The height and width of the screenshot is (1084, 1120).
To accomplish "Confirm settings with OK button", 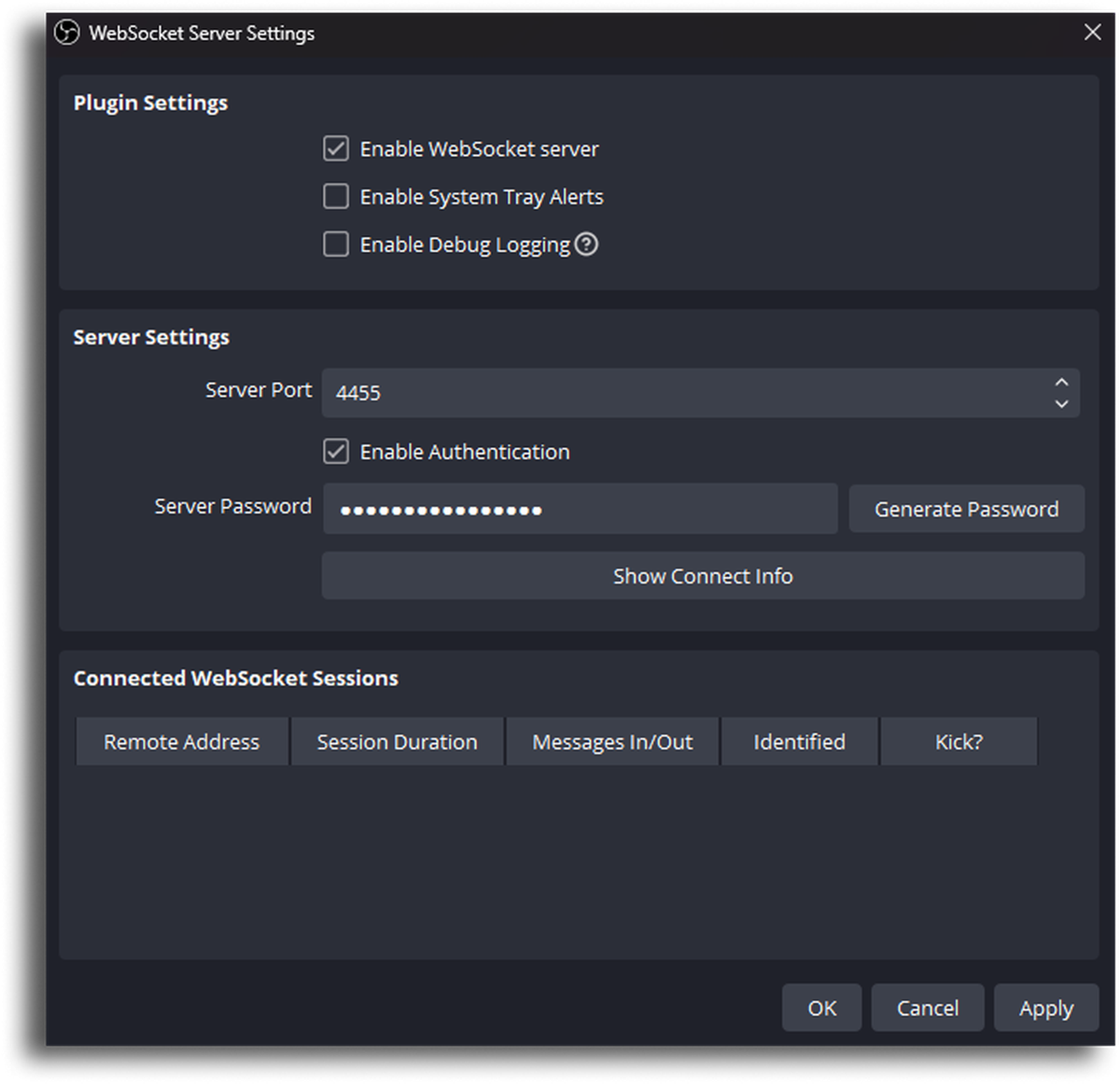I will click(x=821, y=1007).
